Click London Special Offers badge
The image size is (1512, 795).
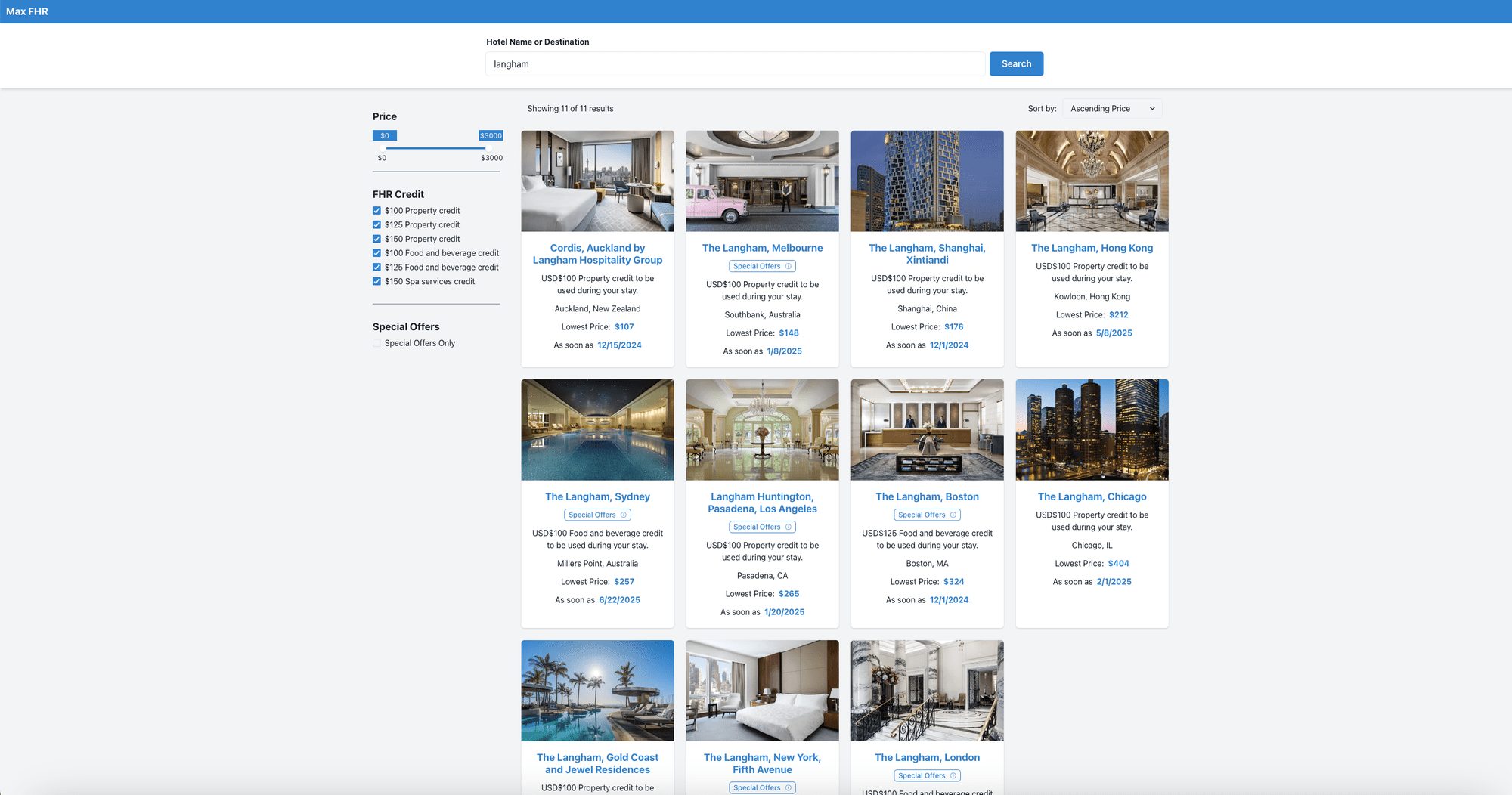pos(927,775)
